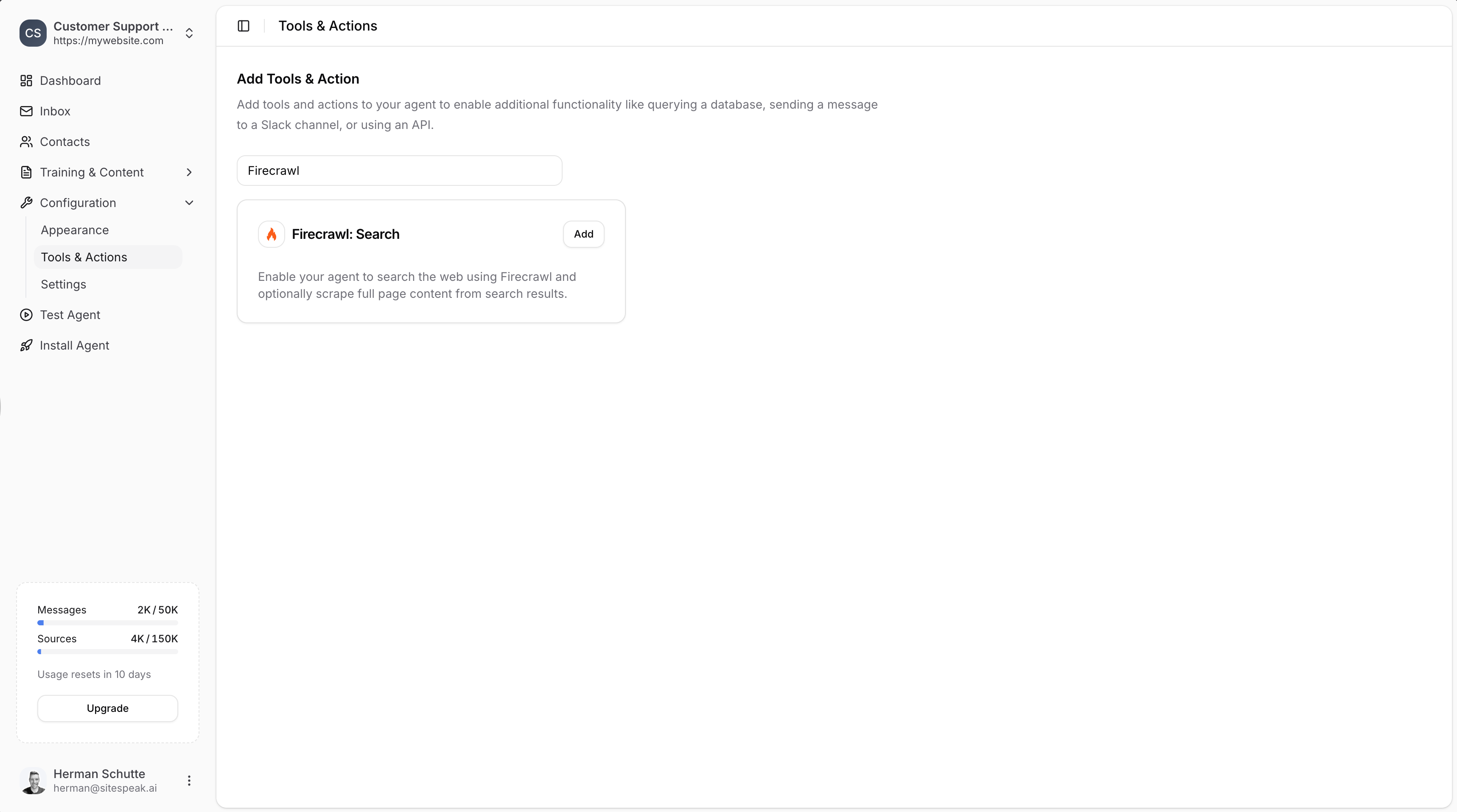
Task: Click the Configuration wrench icon
Action: coord(26,203)
